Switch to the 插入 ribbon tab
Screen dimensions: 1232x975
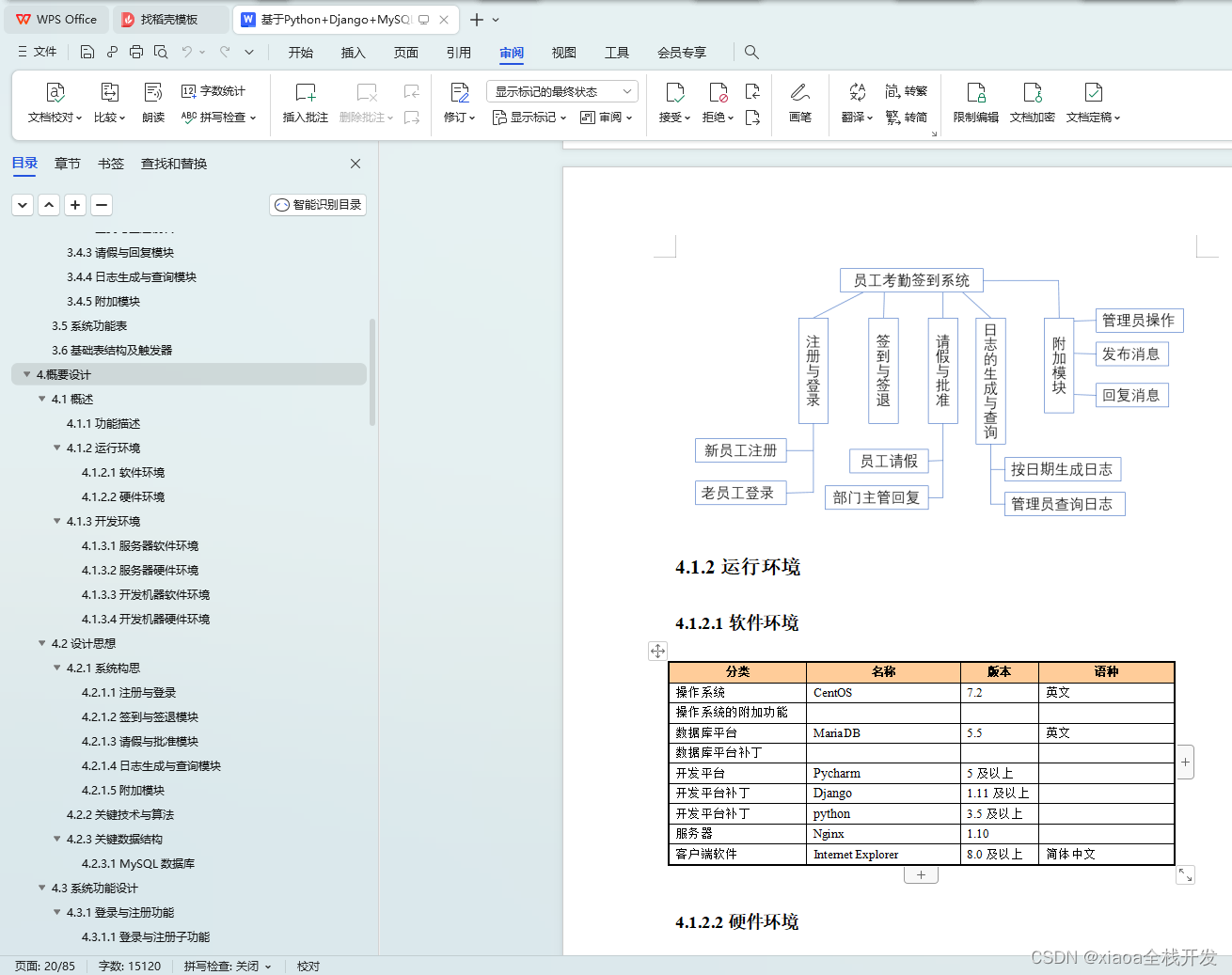coord(353,53)
